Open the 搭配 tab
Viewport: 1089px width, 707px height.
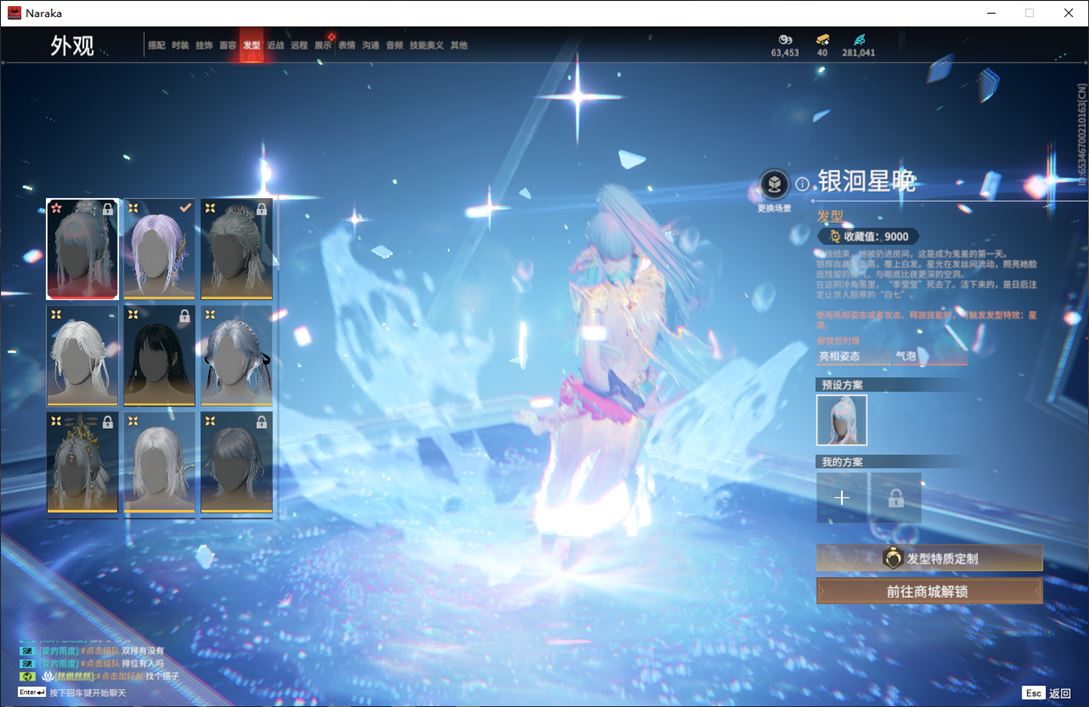tap(156, 45)
